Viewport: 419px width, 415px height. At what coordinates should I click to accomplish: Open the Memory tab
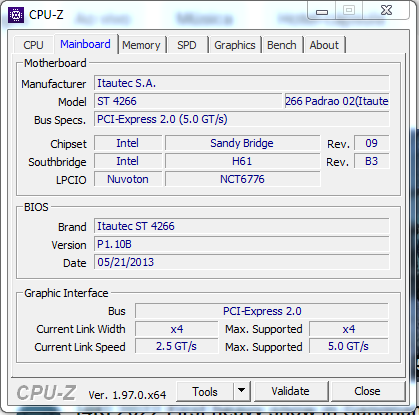coord(141,45)
